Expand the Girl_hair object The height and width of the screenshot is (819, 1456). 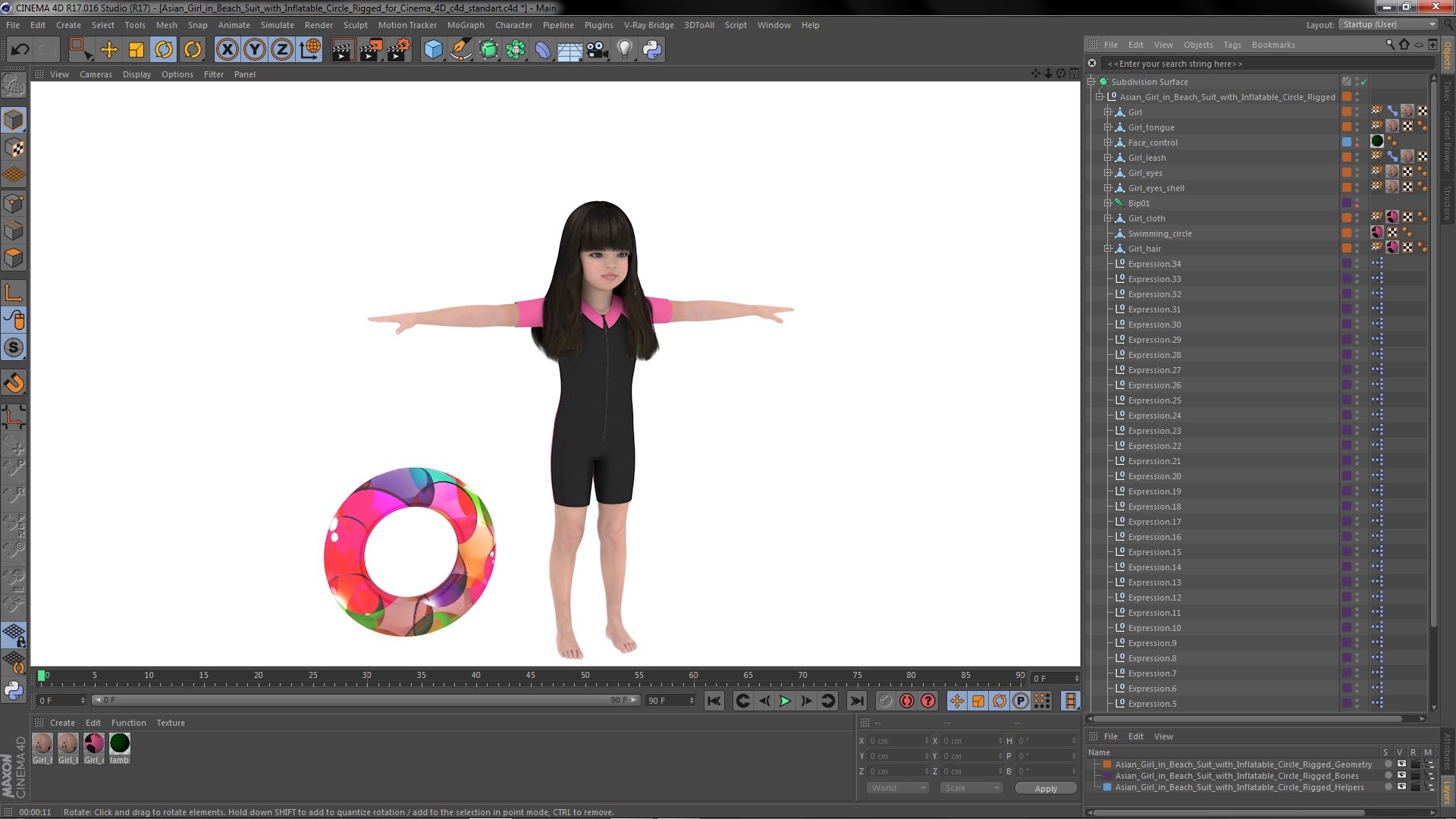click(1108, 249)
